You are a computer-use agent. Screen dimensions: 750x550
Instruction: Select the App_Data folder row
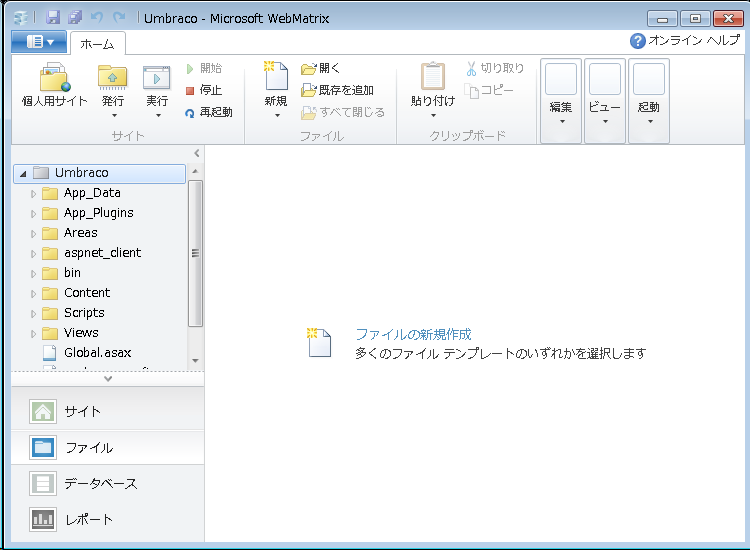point(99,193)
